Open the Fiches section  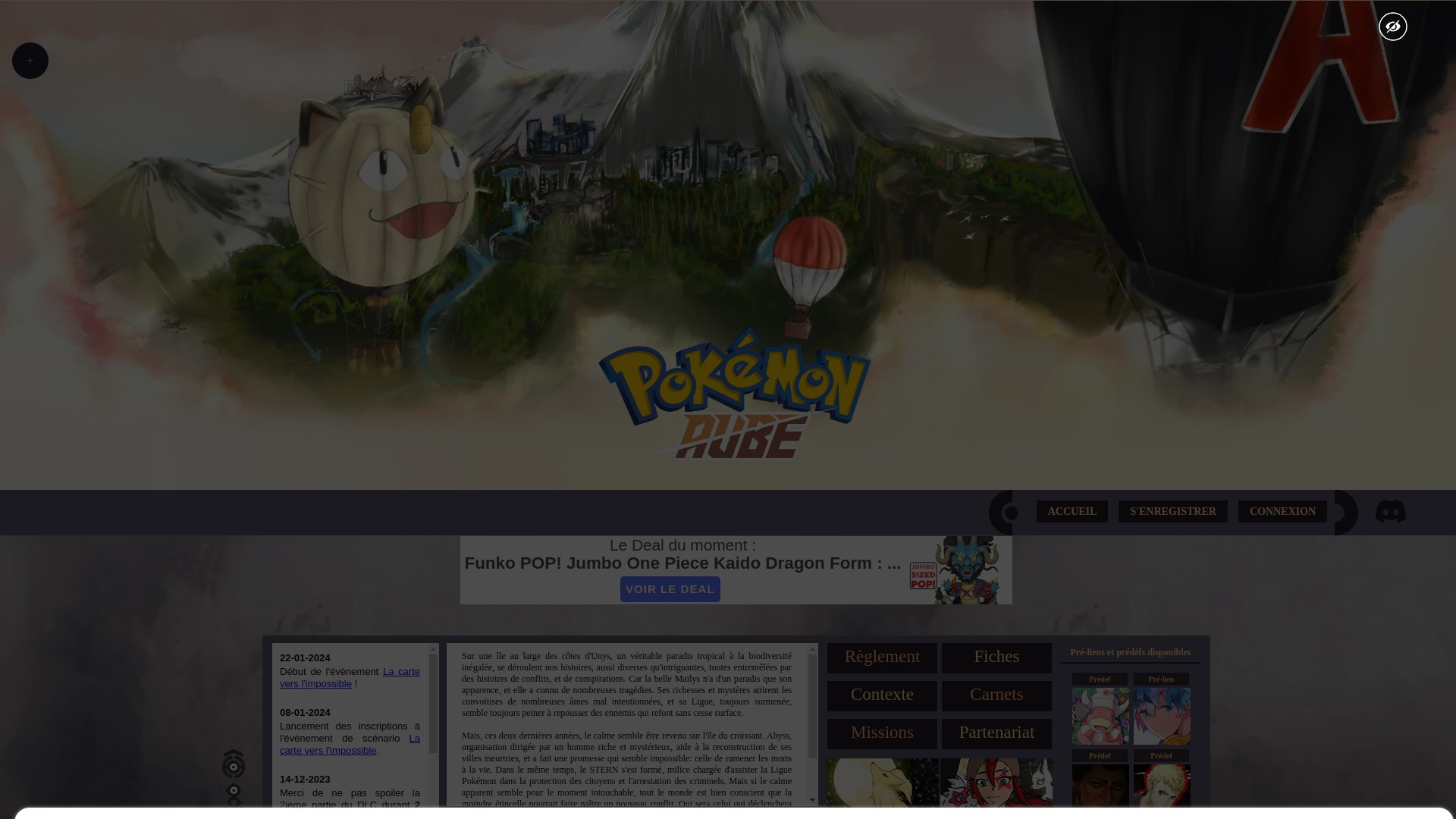coord(996,657)
